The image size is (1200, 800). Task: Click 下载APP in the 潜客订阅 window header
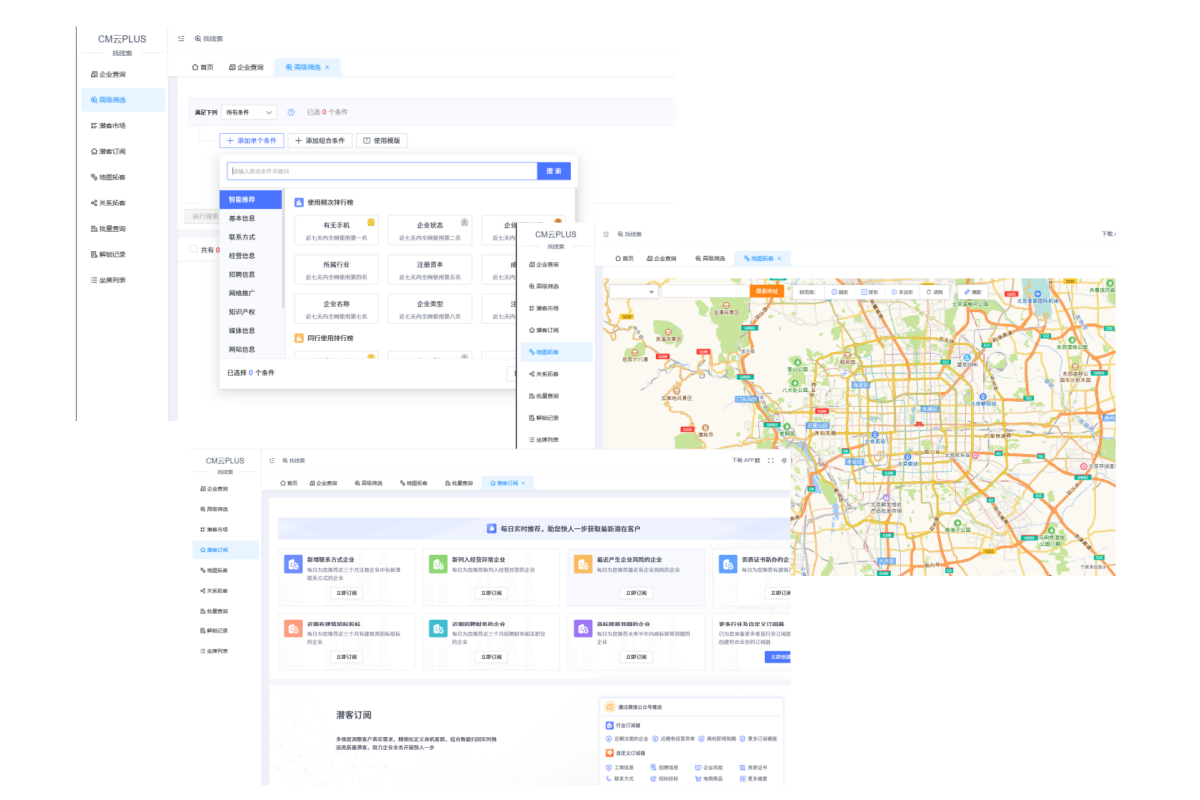pos(746,460)
